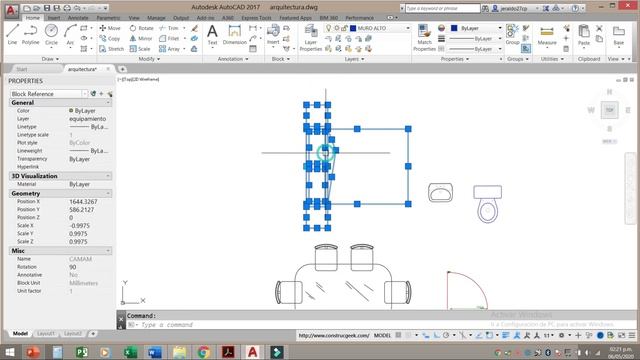Activate the Fillet command
640x360 pixels.
click(169, 38)
